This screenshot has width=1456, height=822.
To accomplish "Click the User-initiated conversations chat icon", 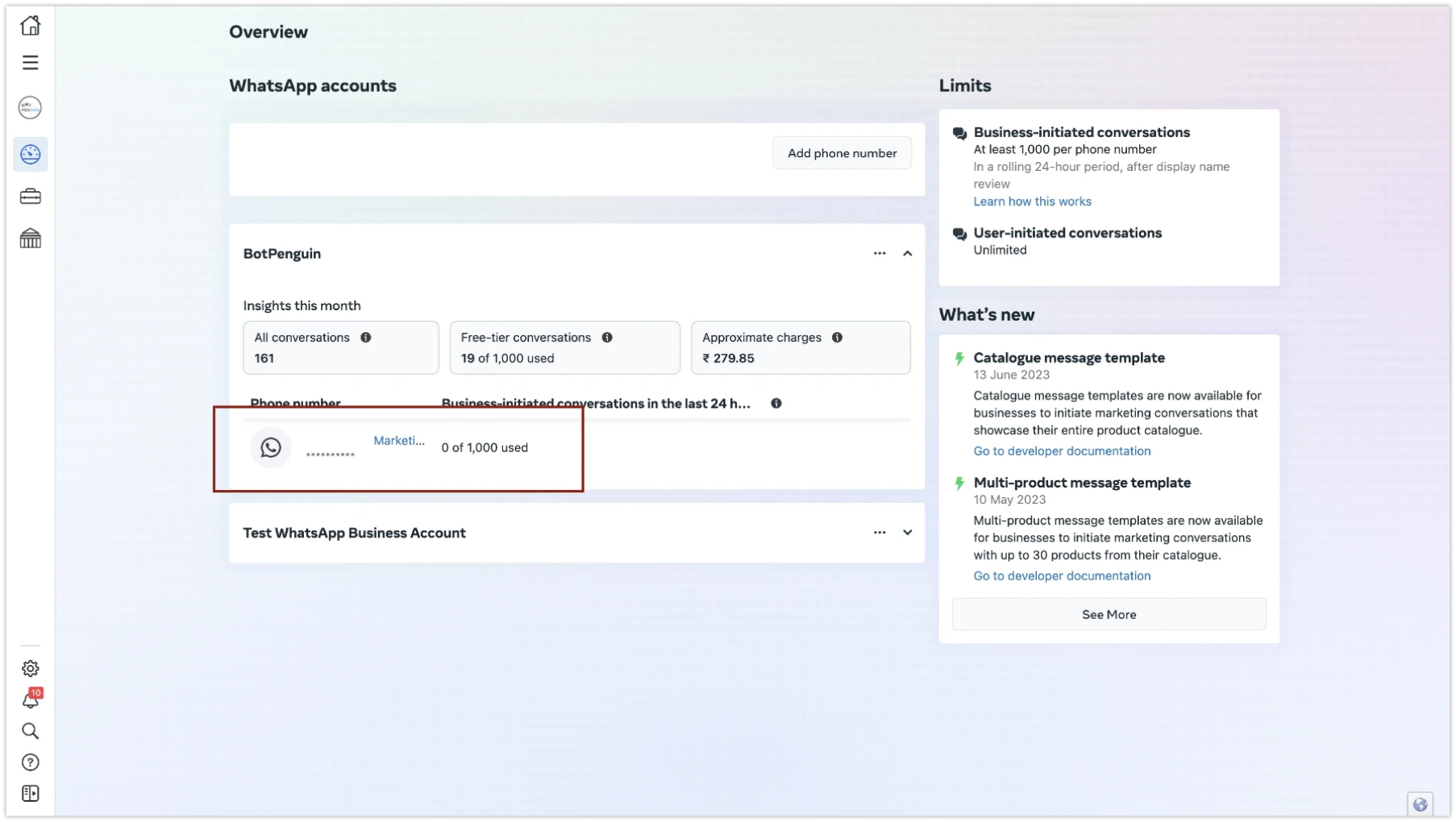I will point(959,234).
